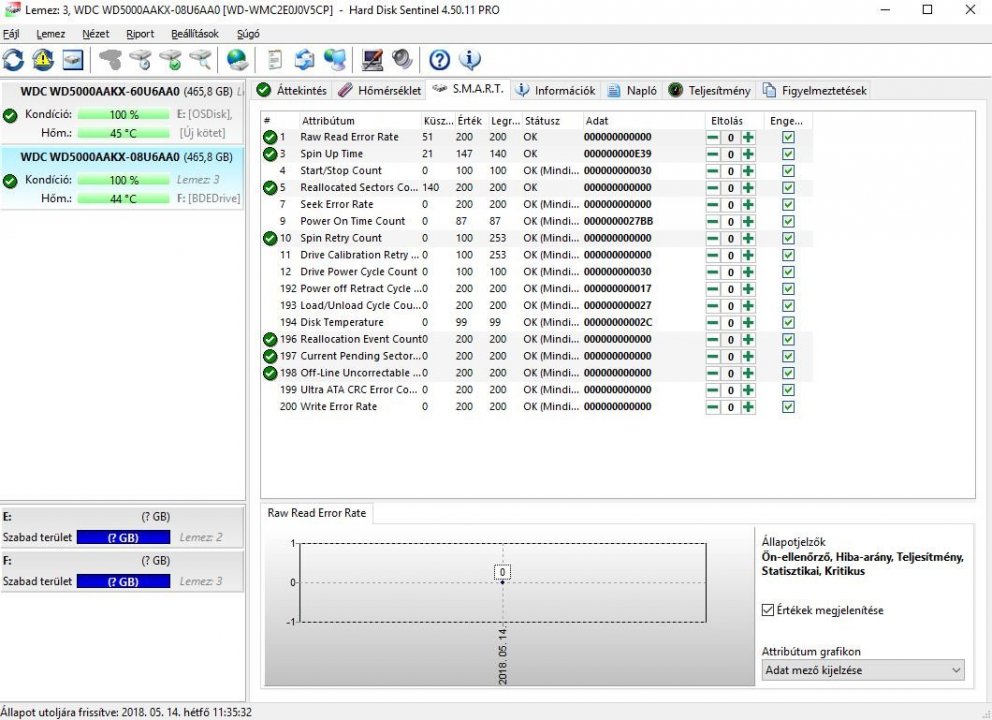The height and width of the screenshot is (720, 992).
Task: Uncheck the Értékek megjelenítése checkbox
Action: click(x=768, y=611)
